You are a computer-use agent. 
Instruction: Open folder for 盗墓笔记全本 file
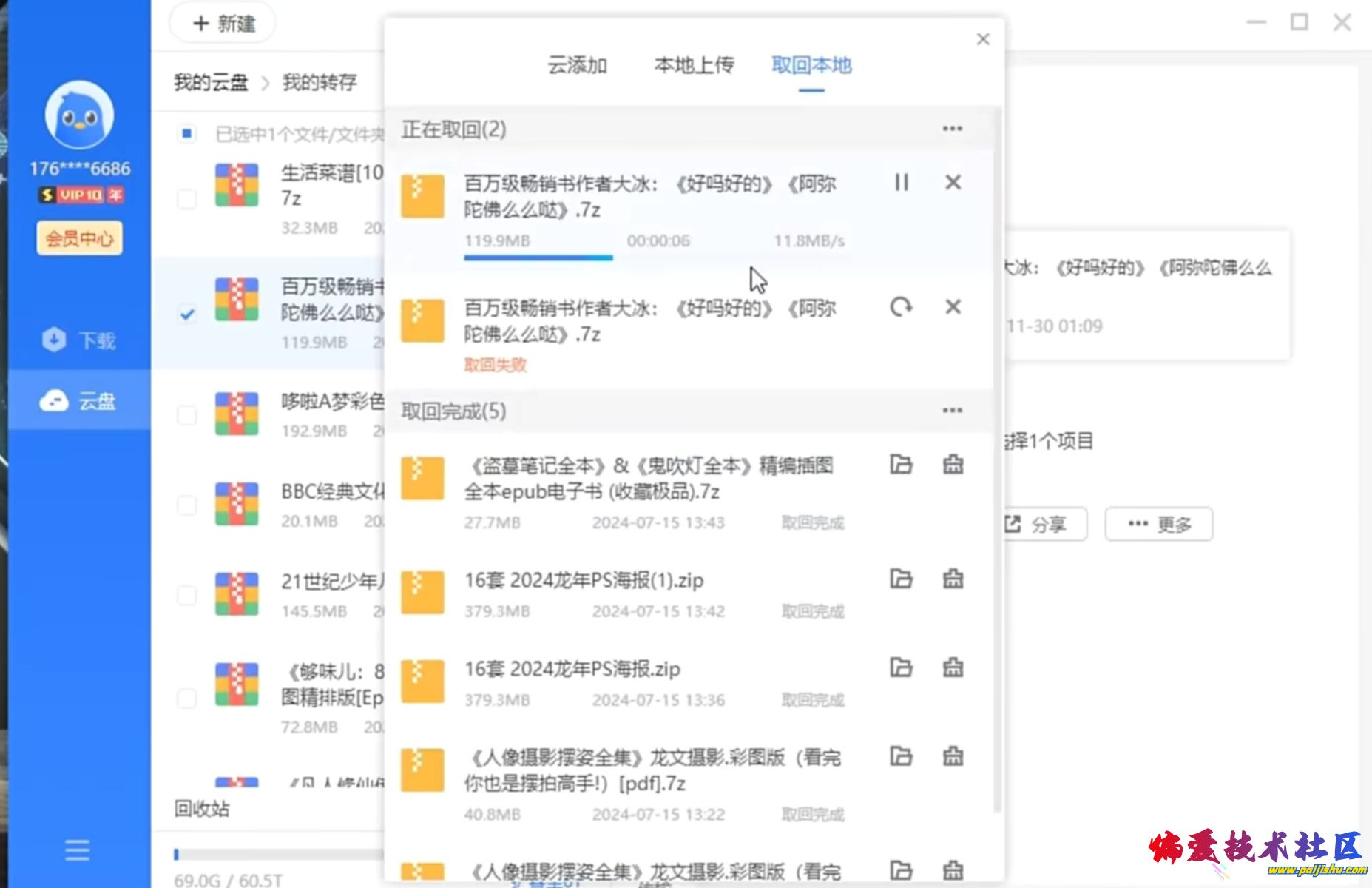pyautogui.click(x=901, y=465)
